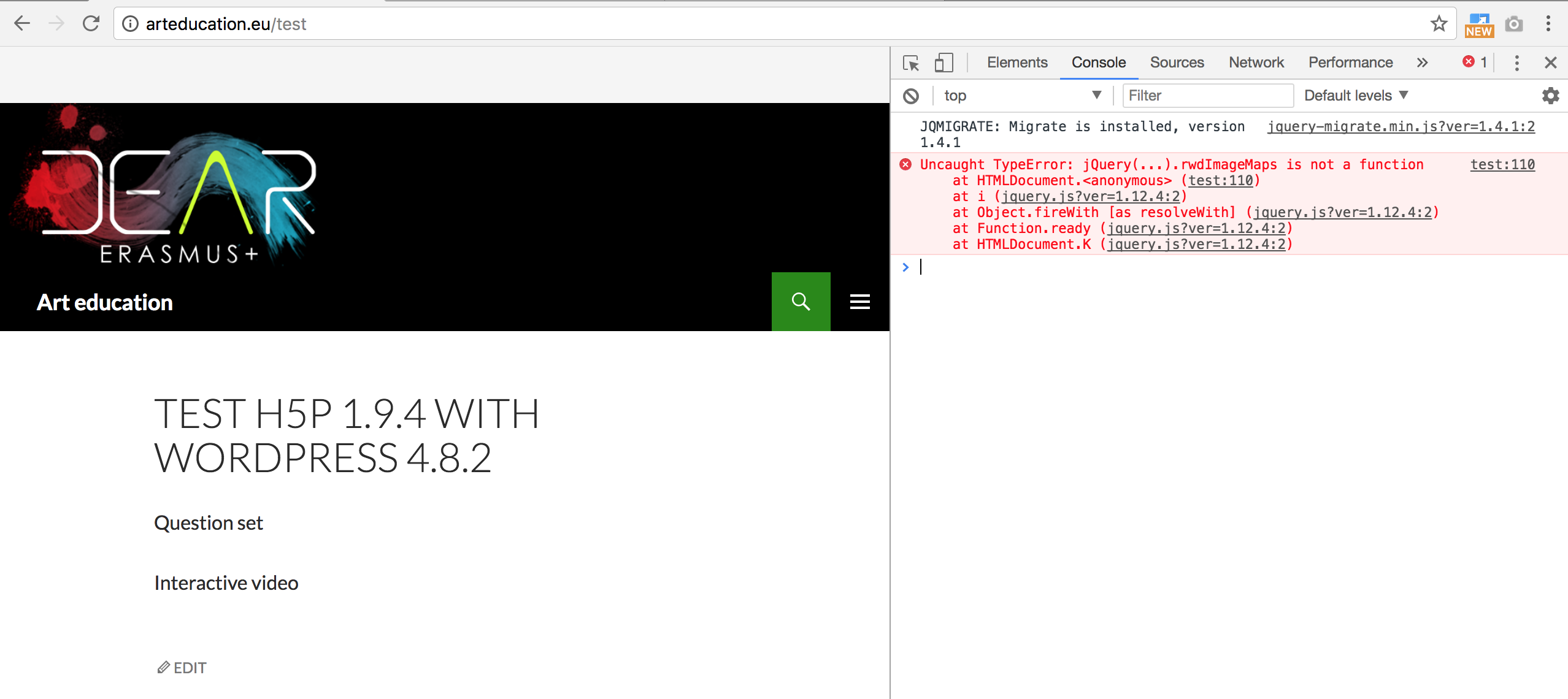Open jquery.js link on the fireWith line
Viewport: 1568px width, 699px height.
(1342, 212)
